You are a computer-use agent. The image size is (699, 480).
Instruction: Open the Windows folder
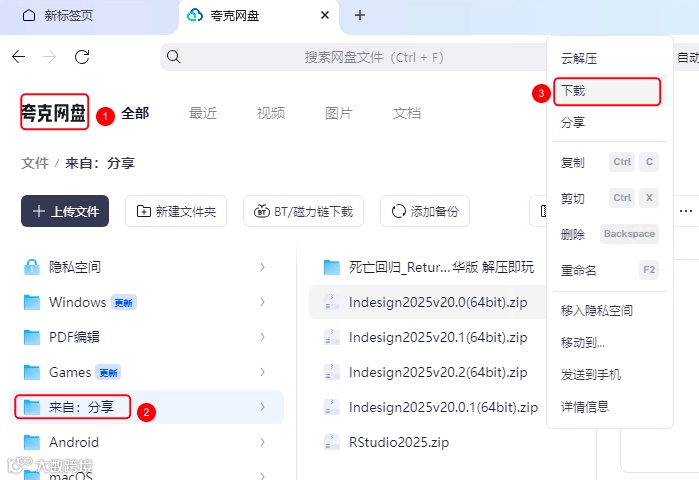[x=79, y=302]
